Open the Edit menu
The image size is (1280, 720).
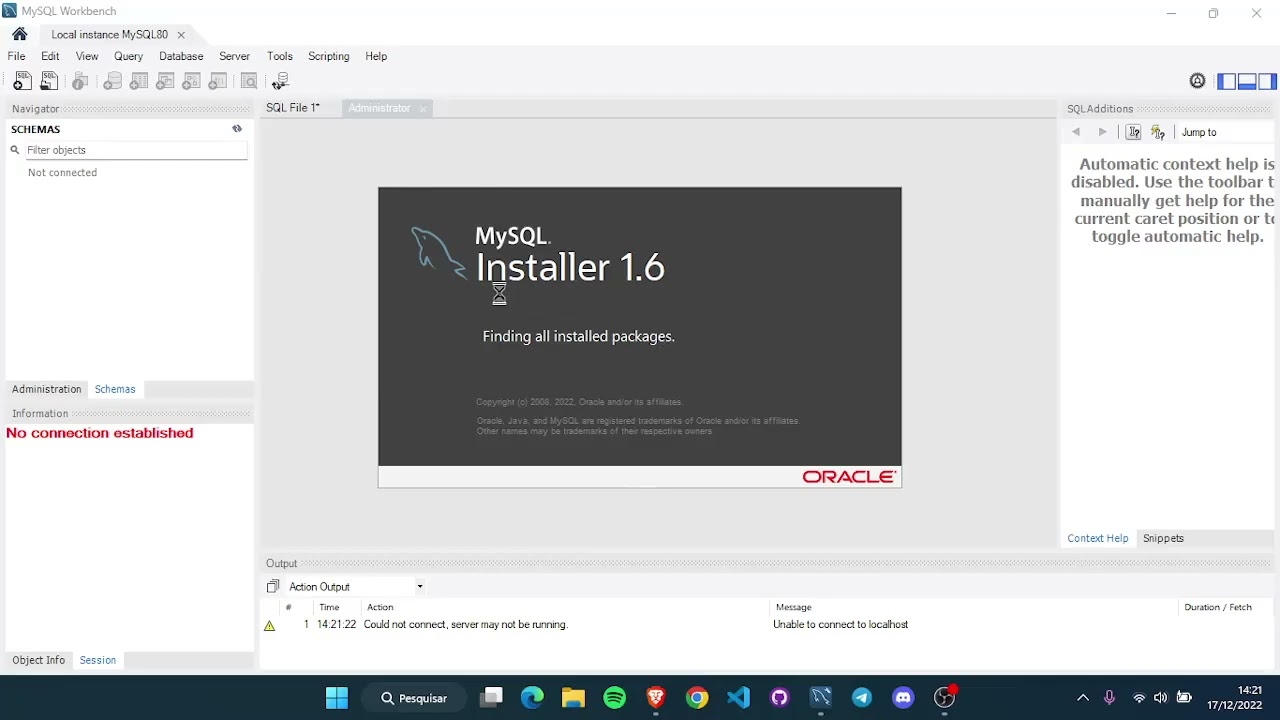coord(50,56)
